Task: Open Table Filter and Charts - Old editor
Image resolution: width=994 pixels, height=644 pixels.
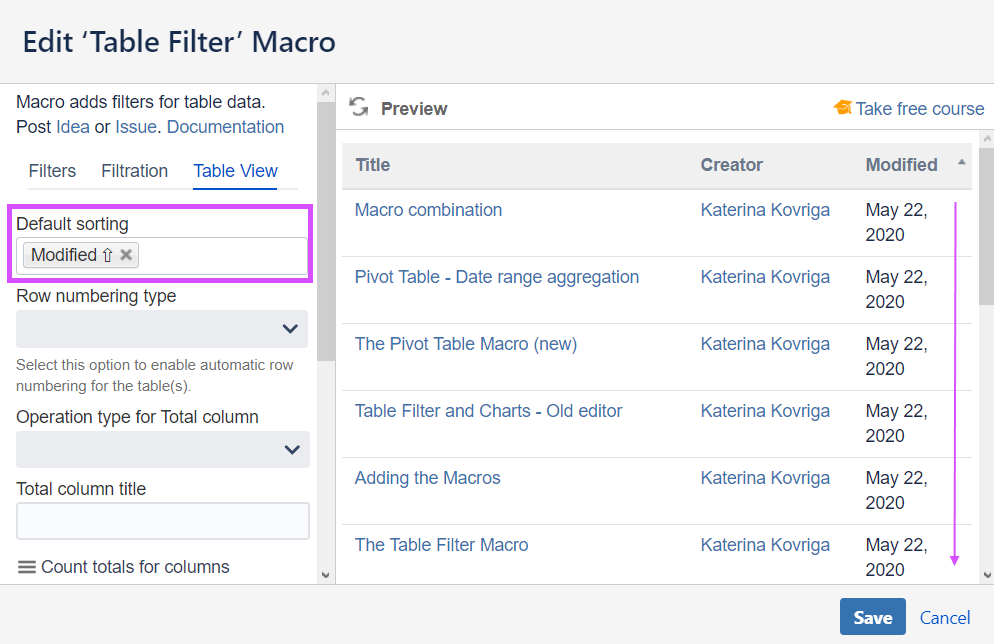Action: pyautogui.click(x=488, y=411)
